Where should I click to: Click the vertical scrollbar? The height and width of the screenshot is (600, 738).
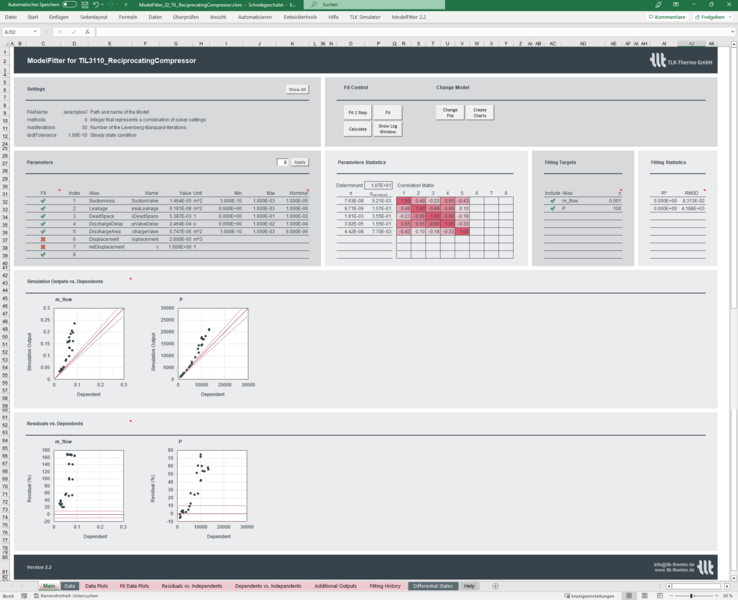733,310
